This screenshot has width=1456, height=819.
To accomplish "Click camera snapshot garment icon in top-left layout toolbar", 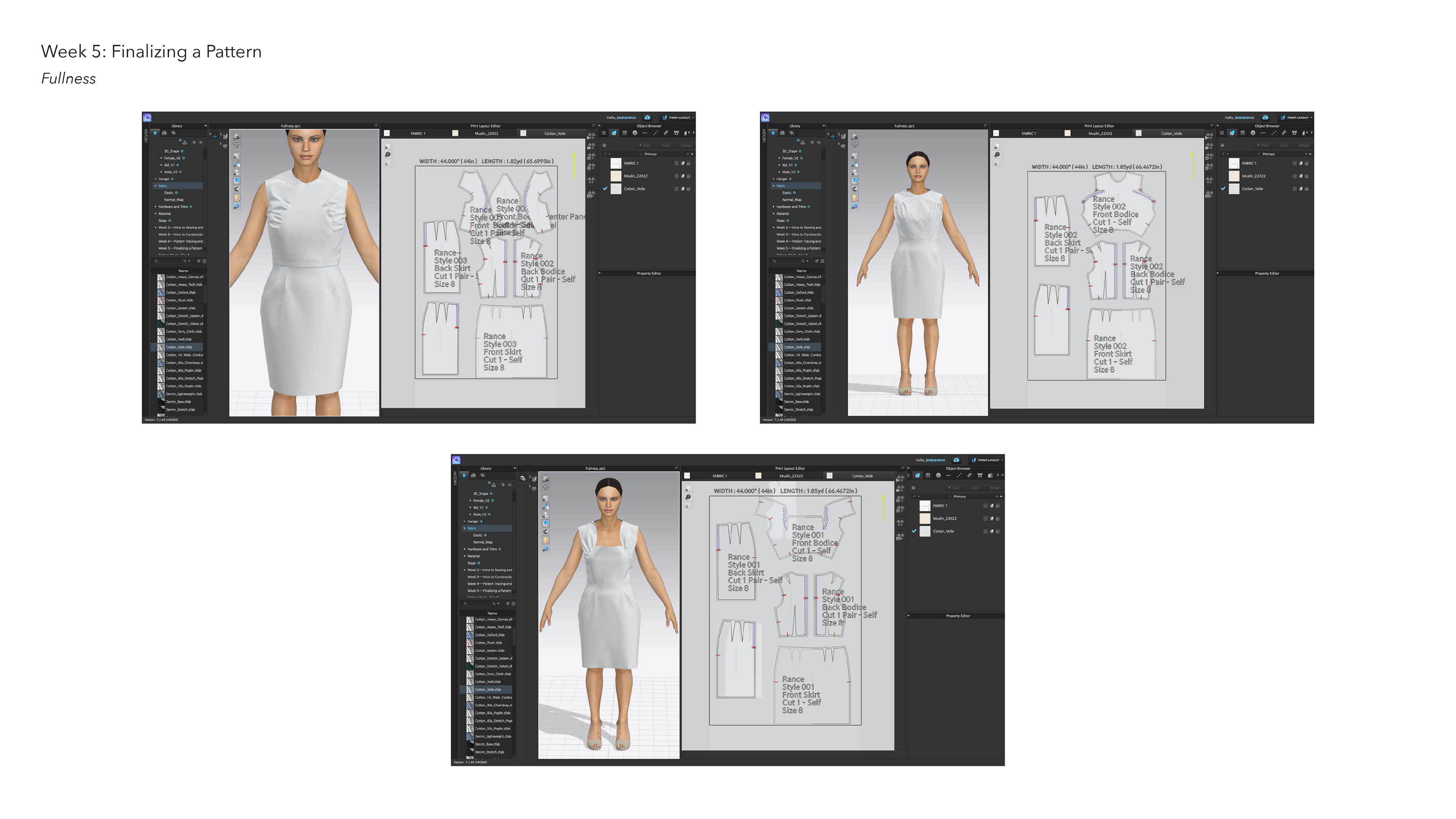I will pos(591,194).
